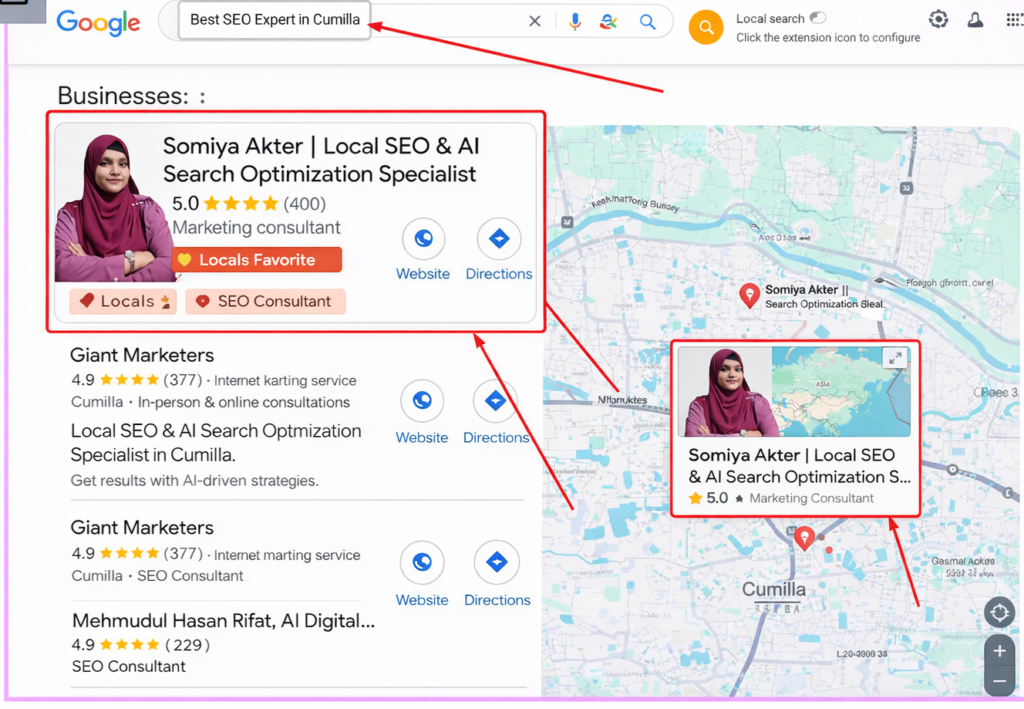Open Directions for Somiya Akter listing
The height and width of the screenshot is (709, 1024).
tap(499, 240)
